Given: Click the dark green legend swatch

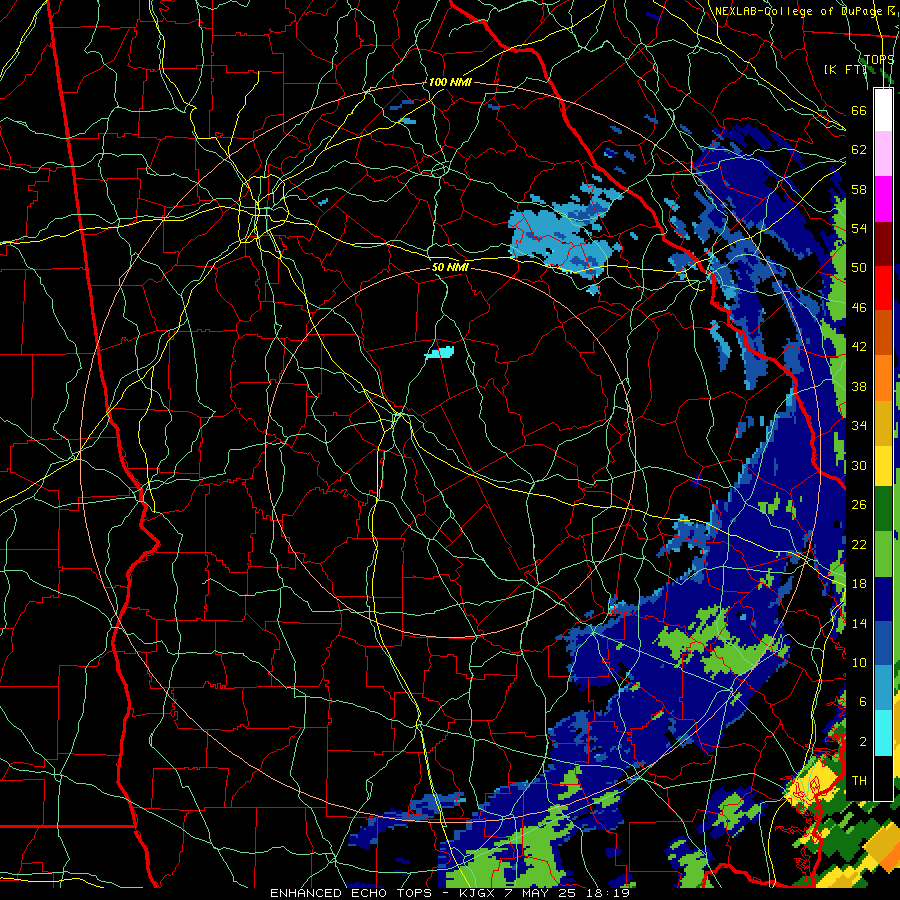Looking at the screenshot, I should (x=883, y=509).
